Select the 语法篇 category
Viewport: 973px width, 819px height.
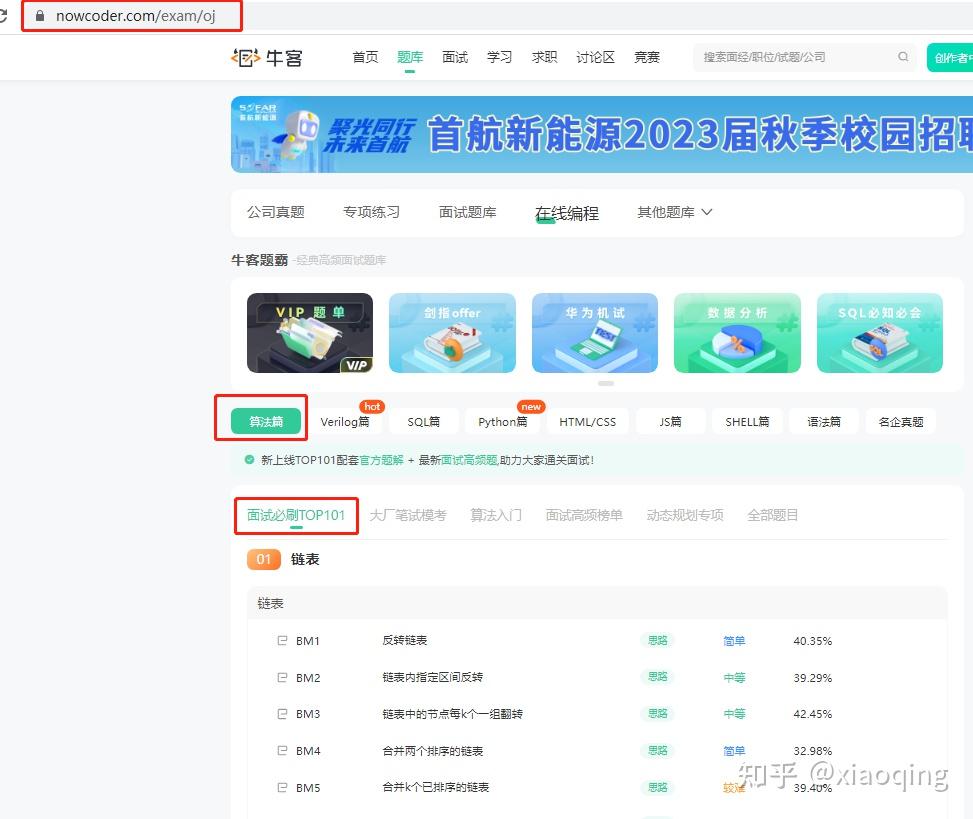tap(823, 422)
